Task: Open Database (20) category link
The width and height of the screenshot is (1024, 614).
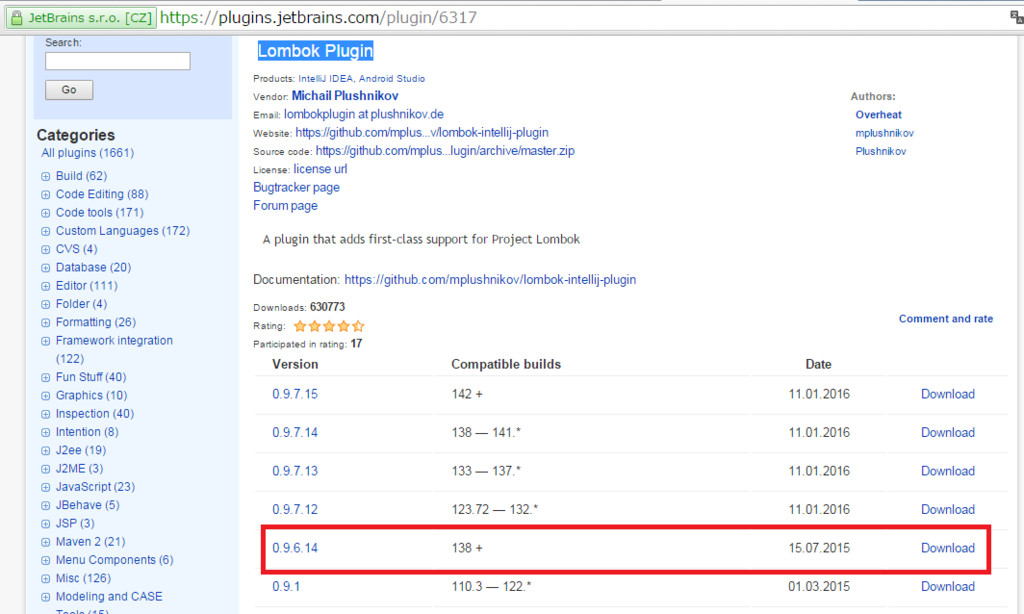Action: pos(93,267)
